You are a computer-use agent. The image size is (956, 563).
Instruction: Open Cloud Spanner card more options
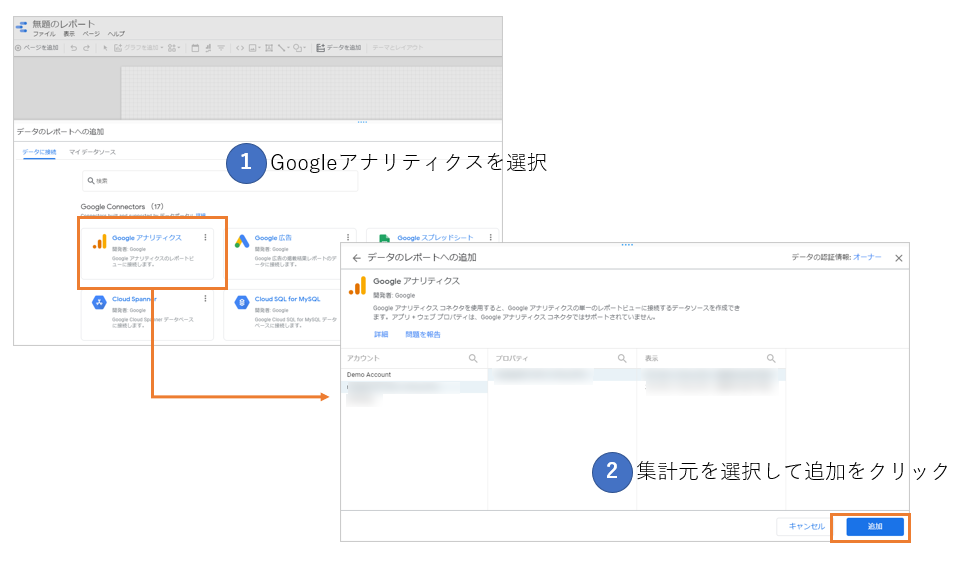205,298
